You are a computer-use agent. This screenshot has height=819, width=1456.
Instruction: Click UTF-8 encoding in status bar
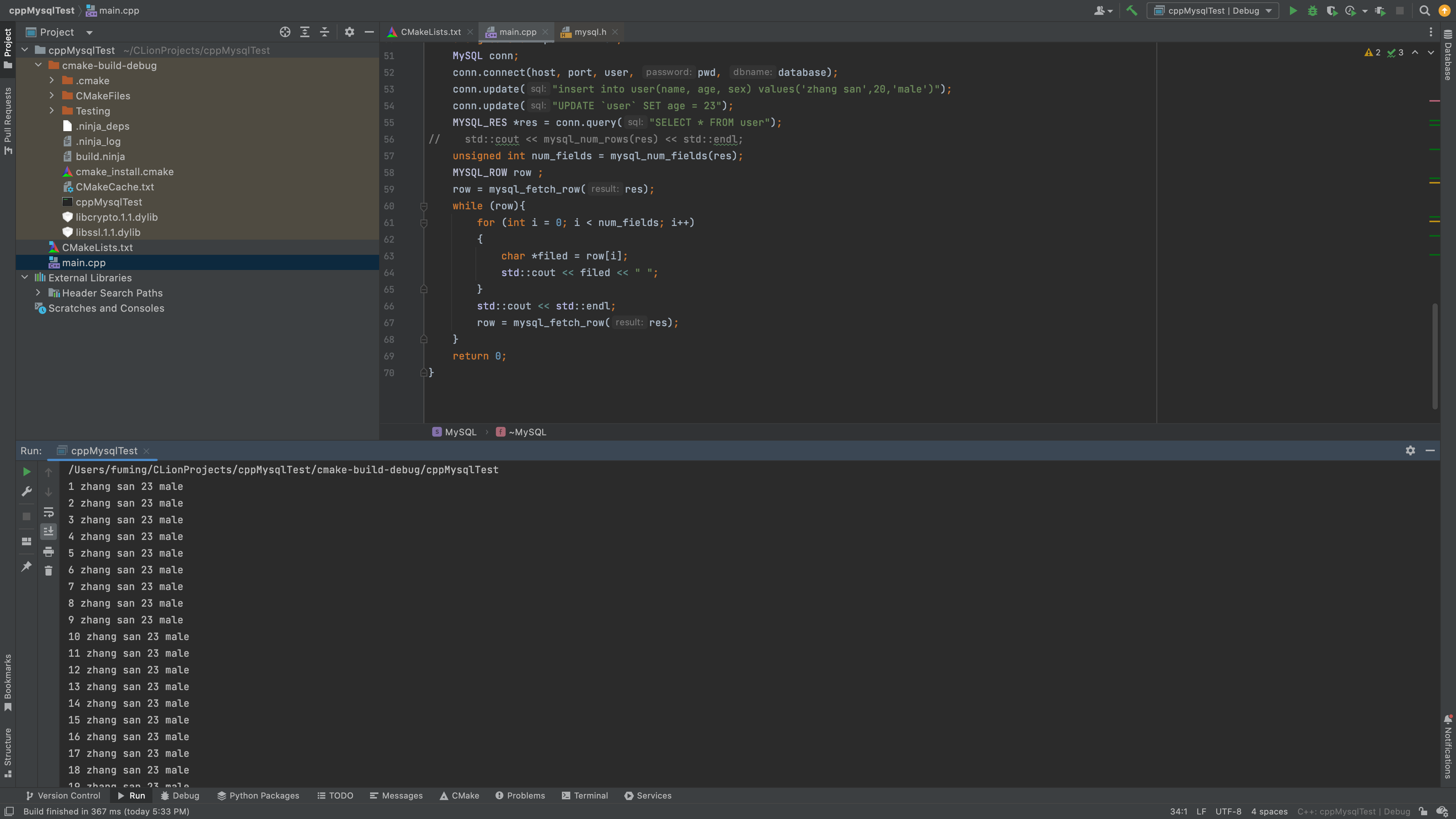tap(1228, 812)
